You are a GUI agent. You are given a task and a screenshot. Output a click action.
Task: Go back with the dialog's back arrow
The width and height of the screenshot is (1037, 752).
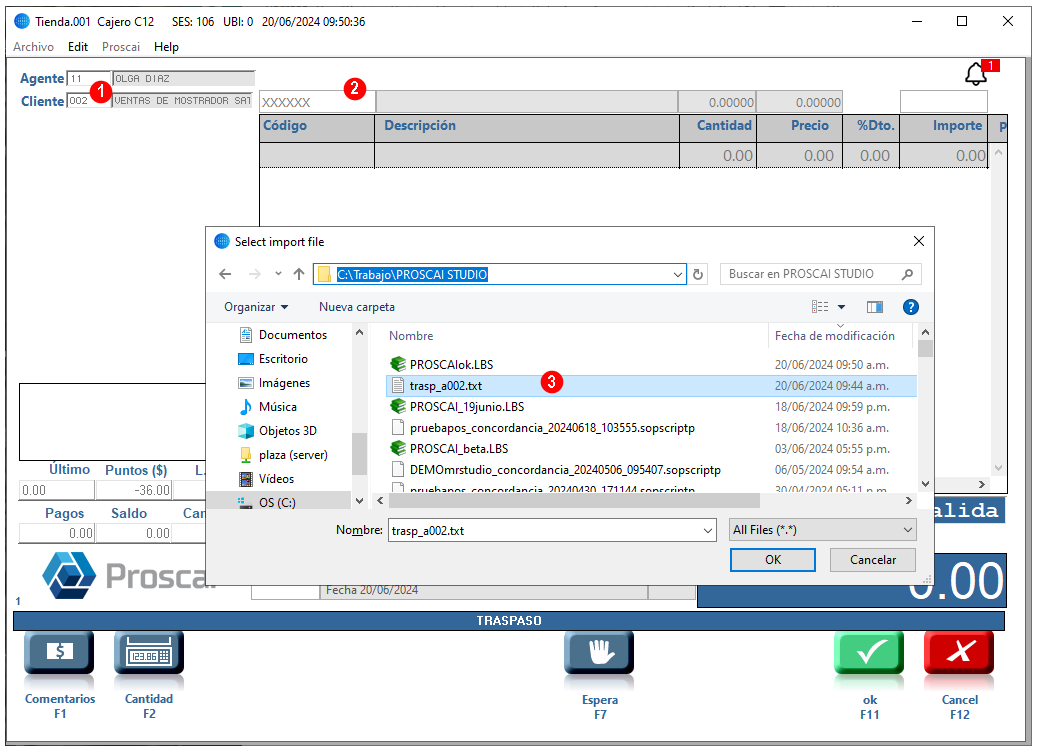pyautogui.click(x=226, y=274)
